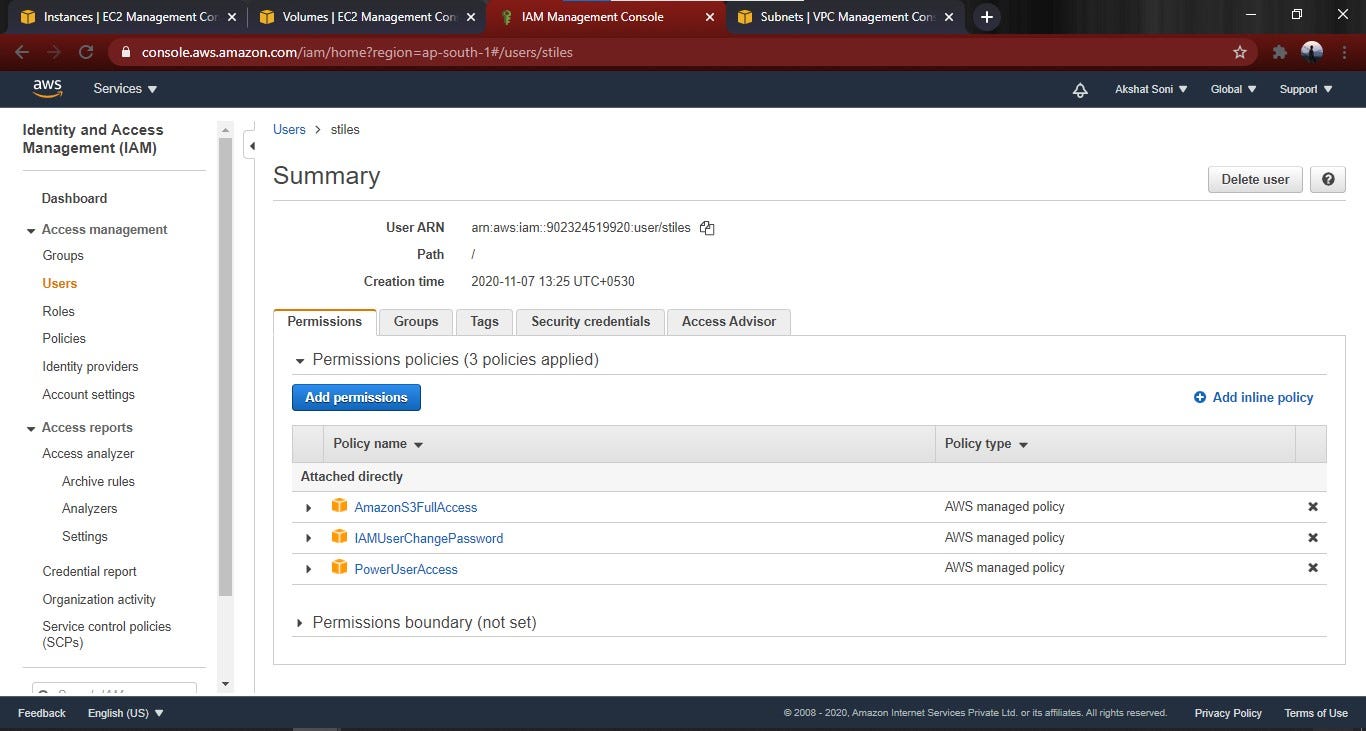The height and width of the screenshot is (731, 1366).
Task: Open the AmazonS3FullAccess policy link
Action: pos(416,508)
